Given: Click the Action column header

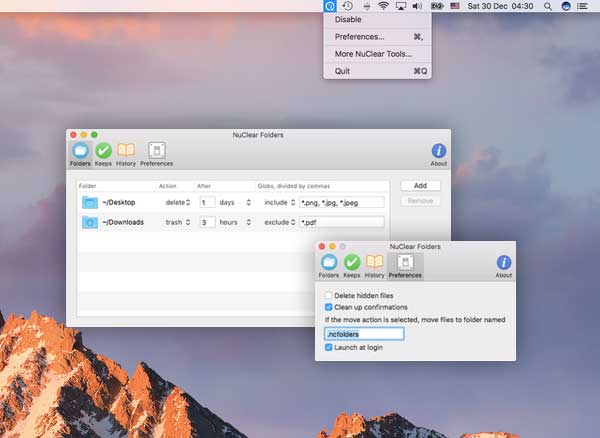Looking at the screenshot, I should point(168,186).
